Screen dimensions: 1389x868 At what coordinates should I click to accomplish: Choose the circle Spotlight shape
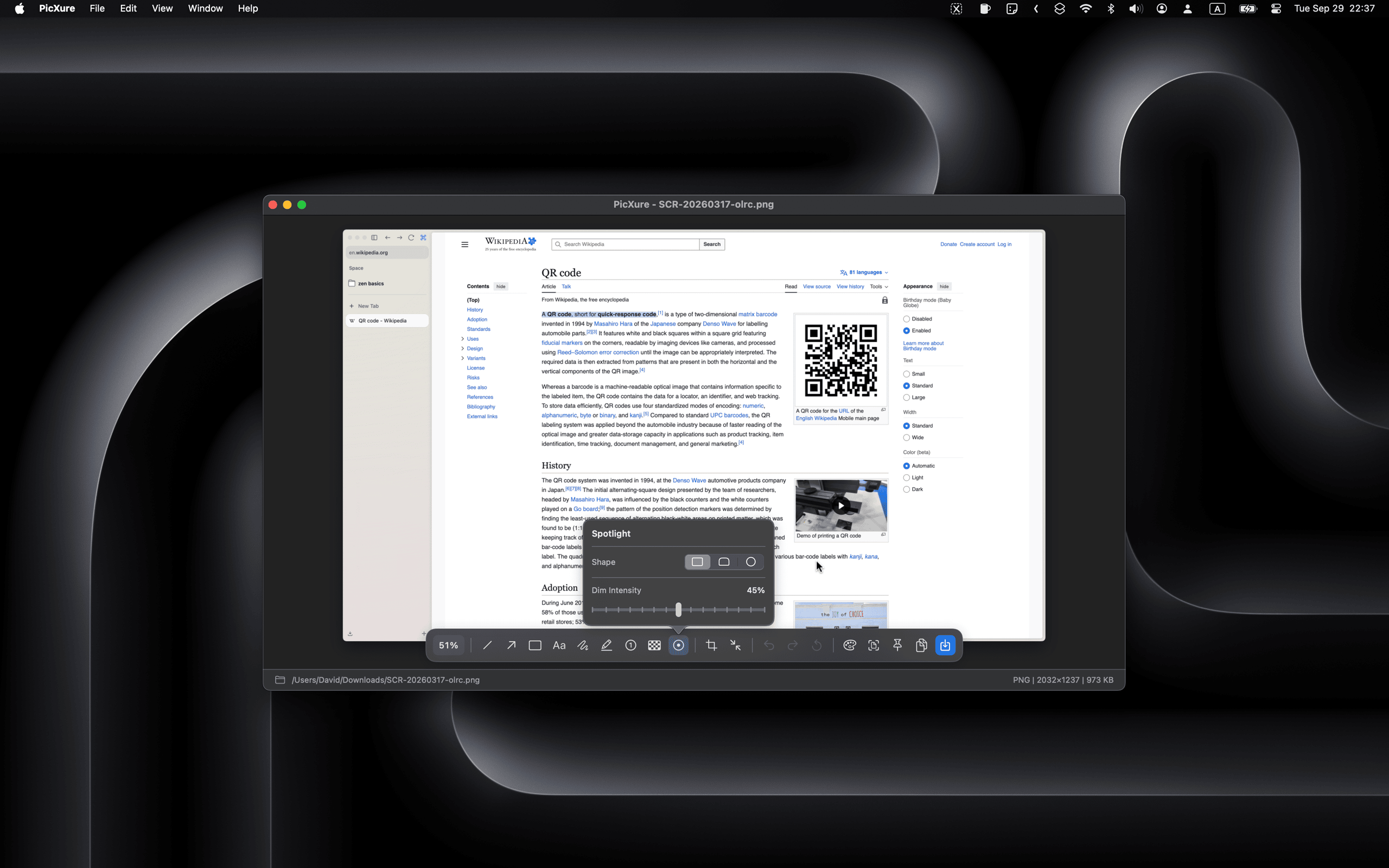751,562
